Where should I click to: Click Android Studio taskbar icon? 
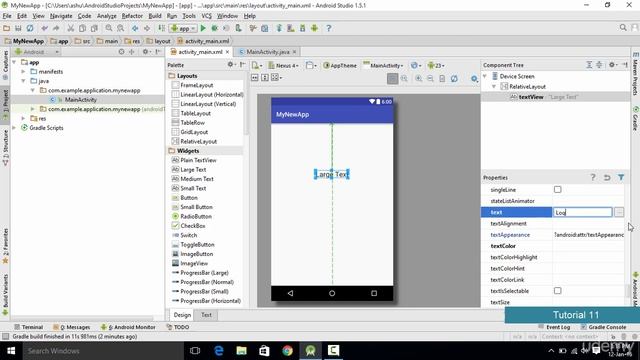pos(311,351)
